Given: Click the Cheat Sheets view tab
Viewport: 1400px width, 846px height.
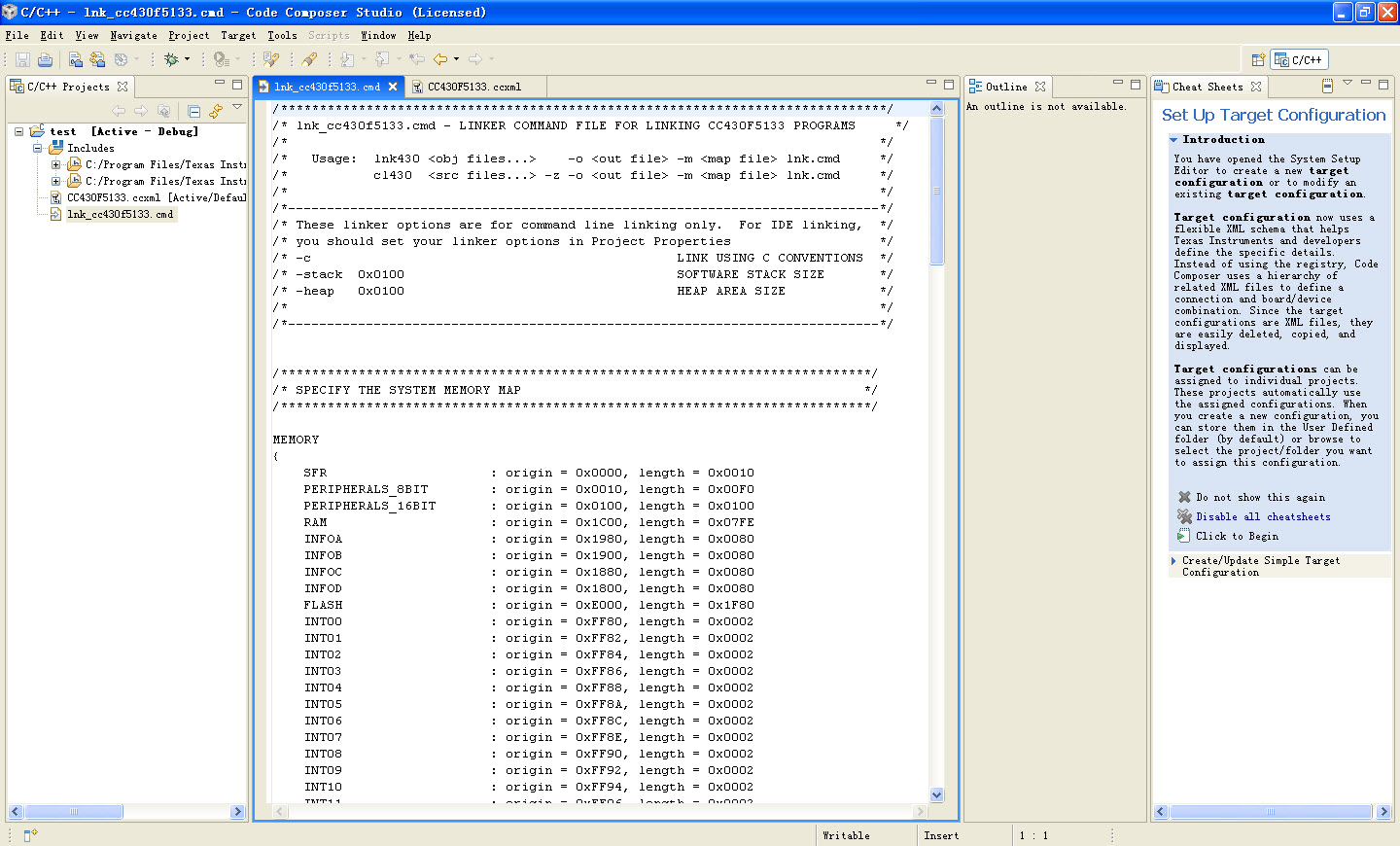Looking at the screenshot, I should pyautogui.click(x=1207, y=87).
